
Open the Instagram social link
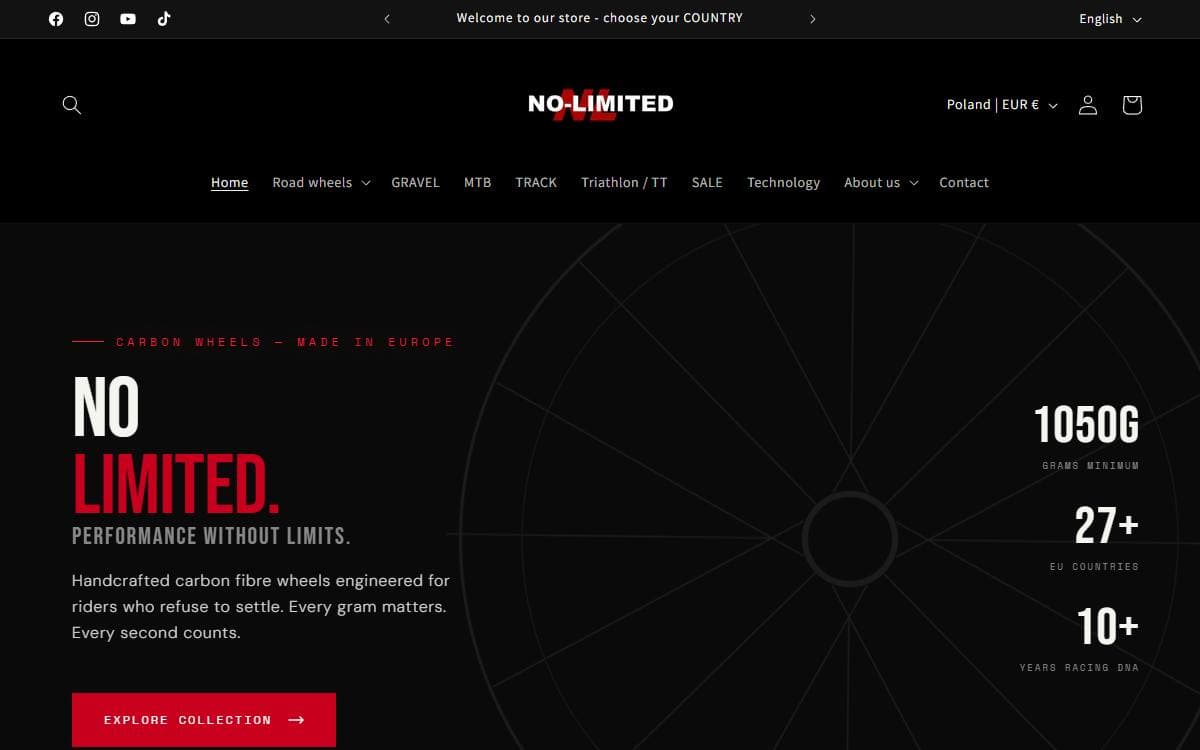[x=92, y=19]
